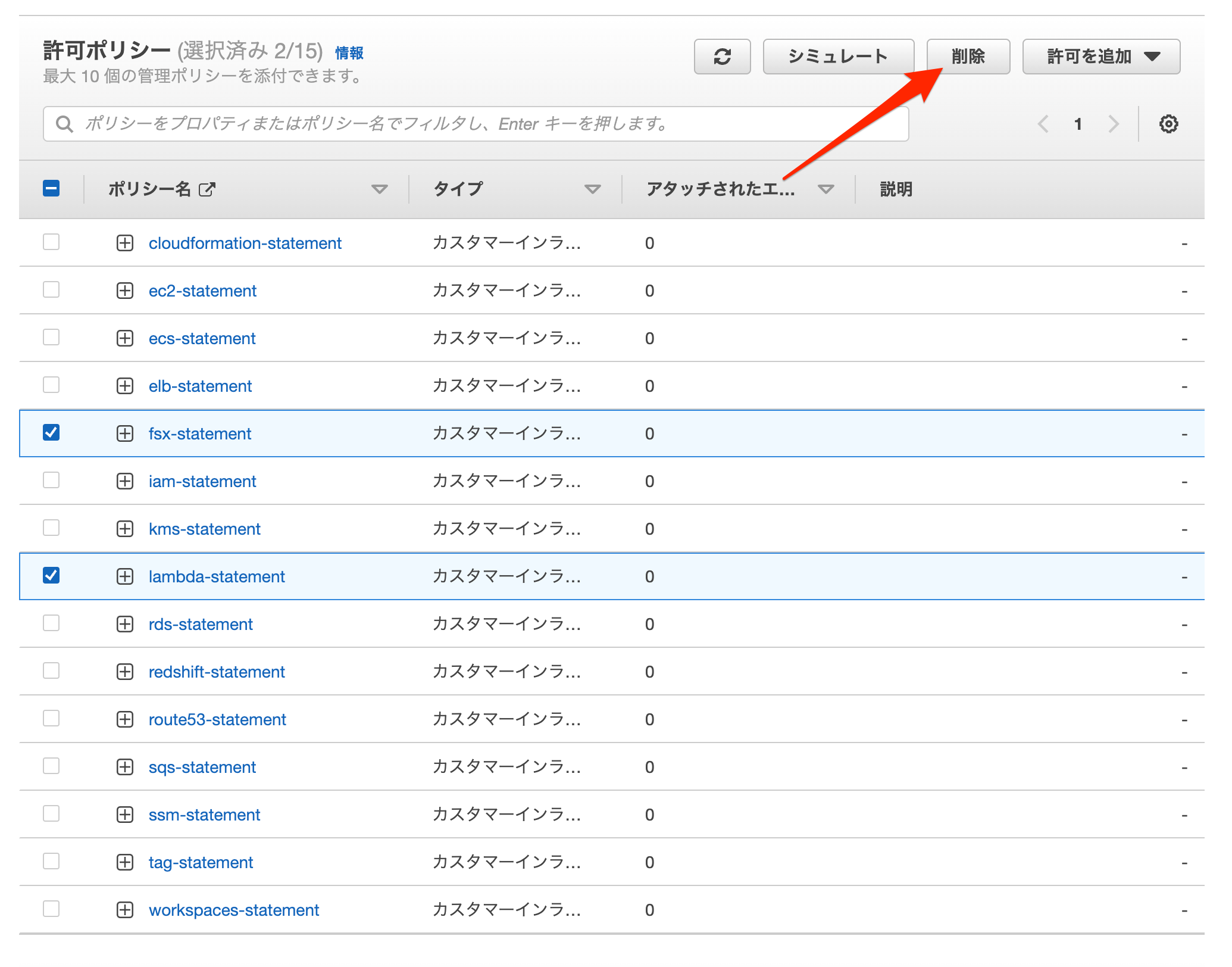Viewport: 1232px width, 967px height.
Task: Click the シミュレート button
Action: click(839, 57)
